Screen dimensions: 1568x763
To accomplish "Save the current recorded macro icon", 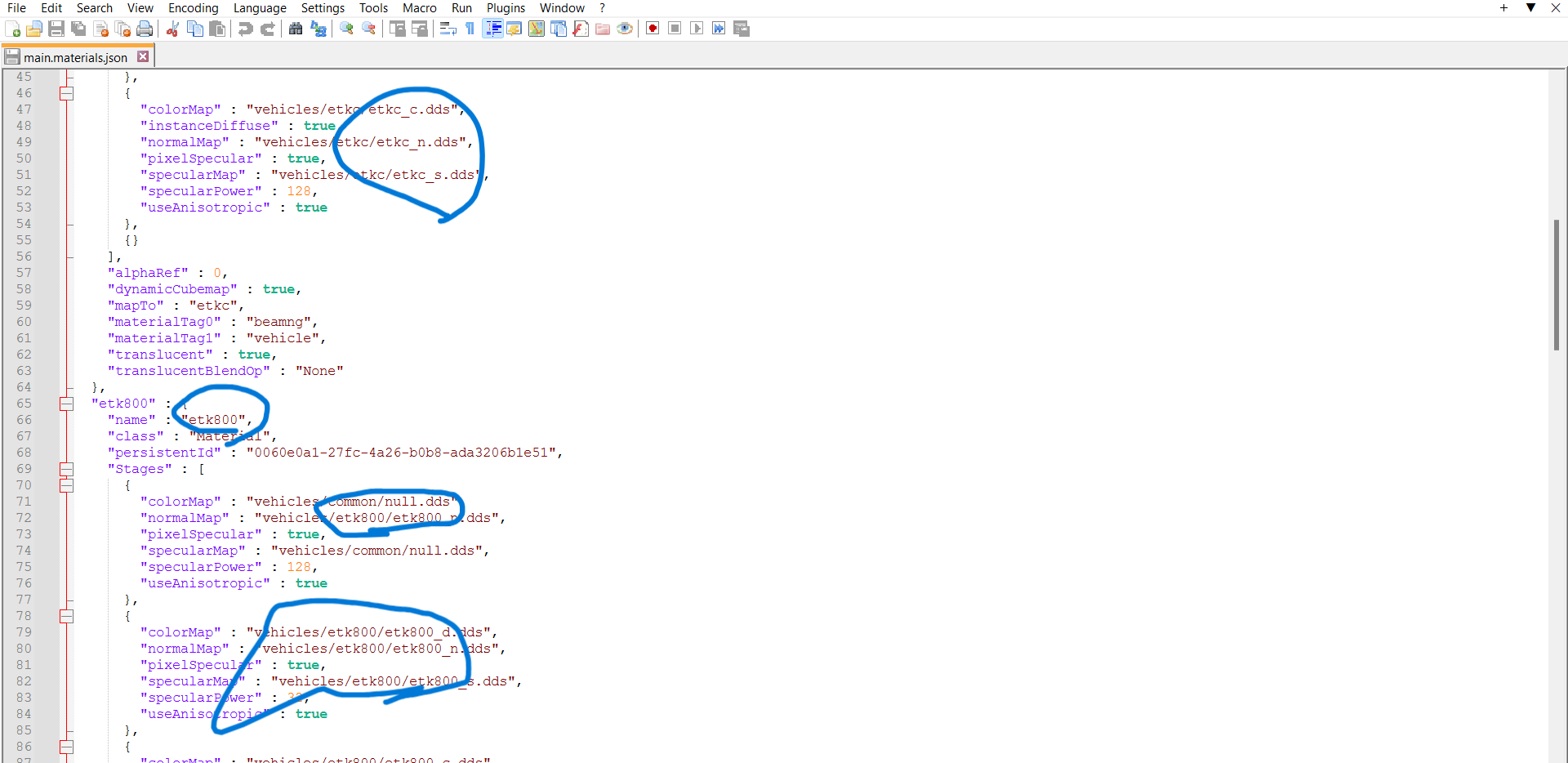I will pos(742,29).
